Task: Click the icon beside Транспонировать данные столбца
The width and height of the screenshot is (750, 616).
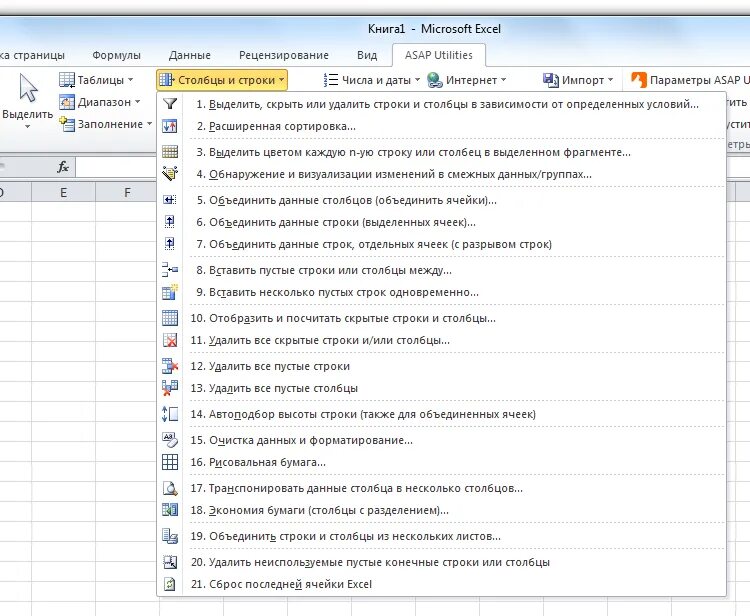Action: point(170,488)
